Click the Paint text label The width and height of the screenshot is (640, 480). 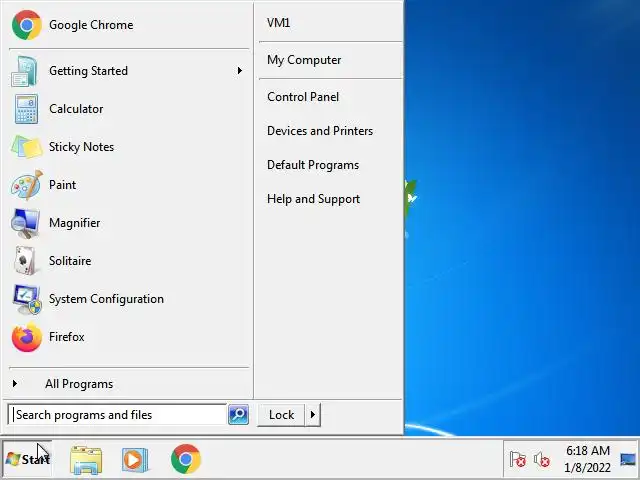62,185
